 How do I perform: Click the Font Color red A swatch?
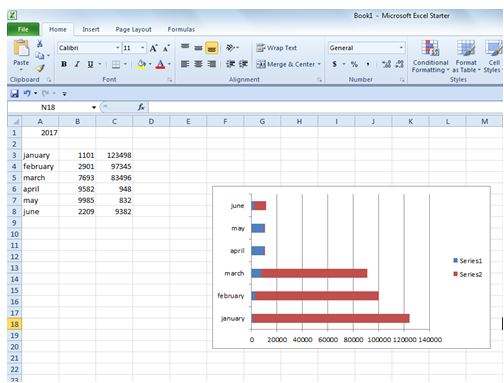click(x=160, y=64)
